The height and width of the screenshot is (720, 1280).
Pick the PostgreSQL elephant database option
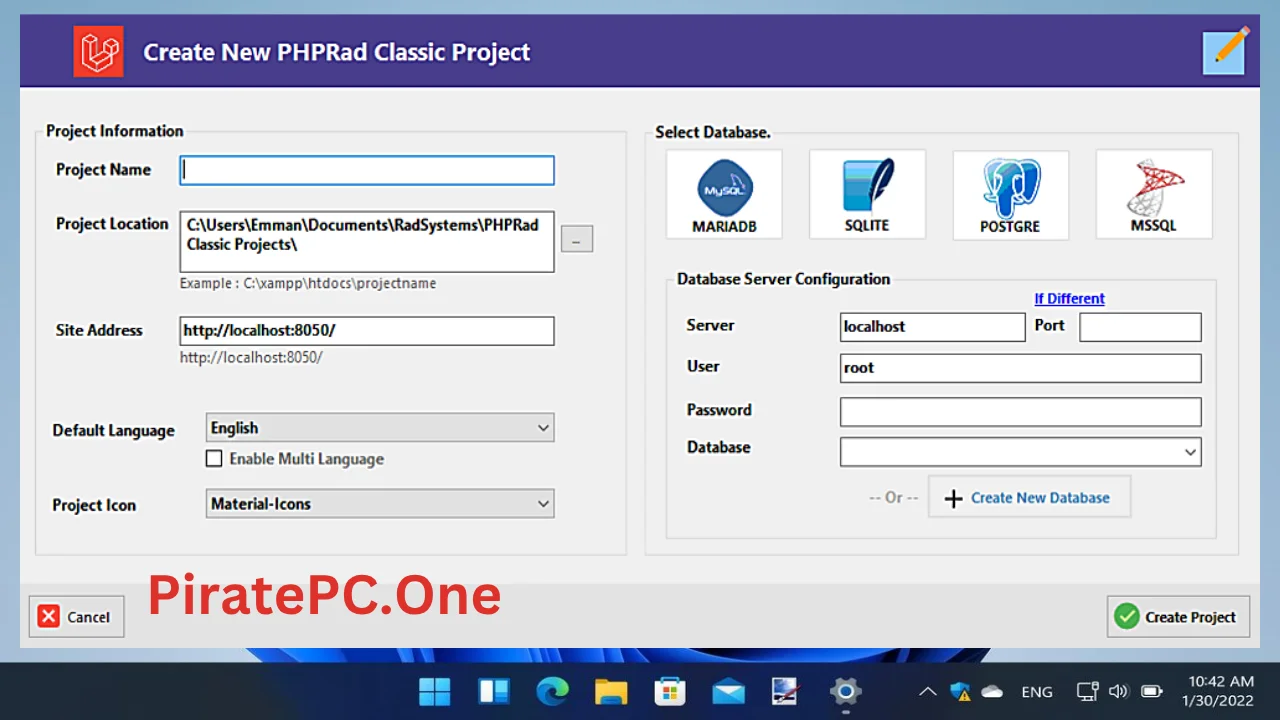1010,195
